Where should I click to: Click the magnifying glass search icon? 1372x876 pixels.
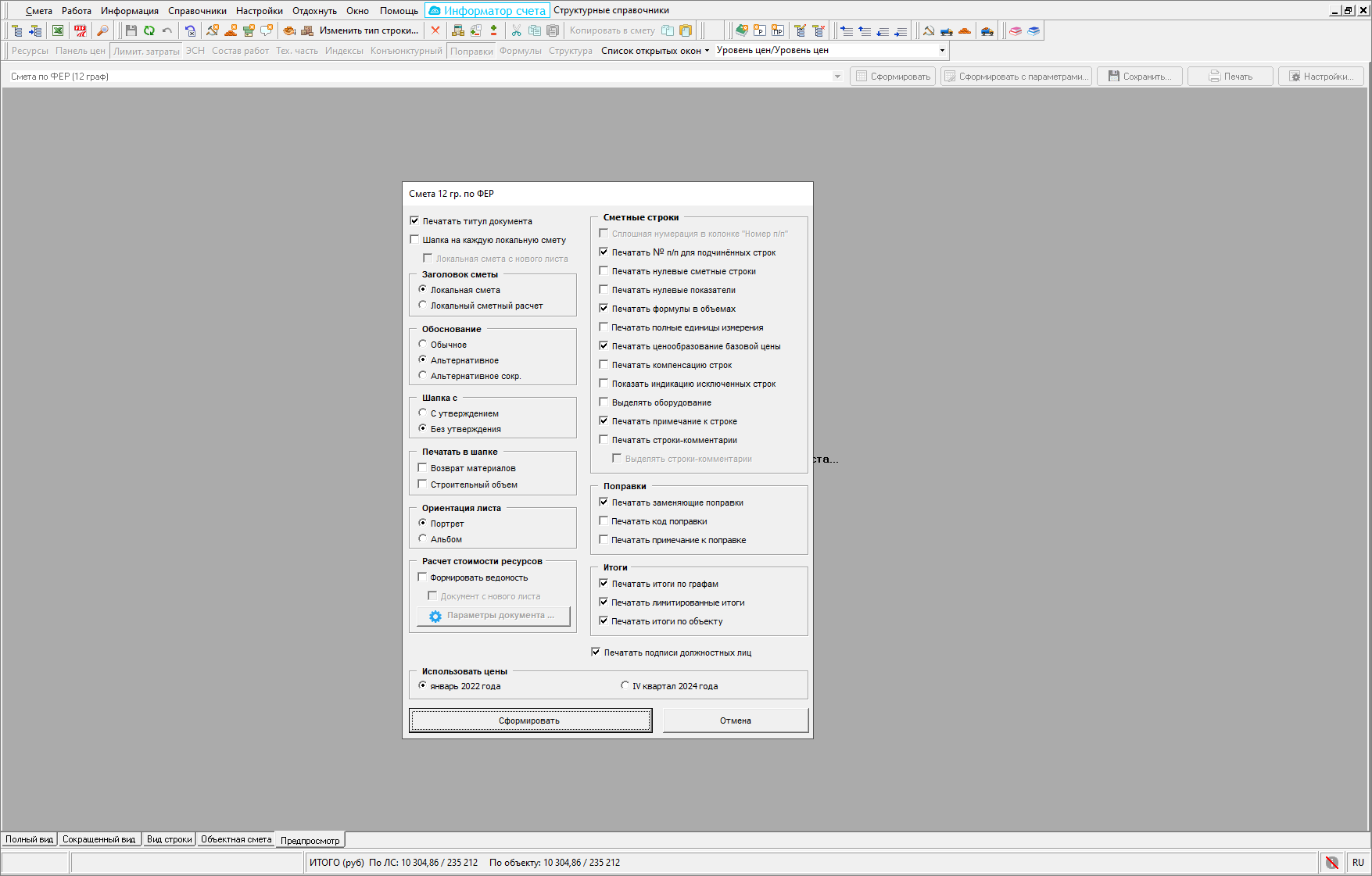tap(102, 30)
